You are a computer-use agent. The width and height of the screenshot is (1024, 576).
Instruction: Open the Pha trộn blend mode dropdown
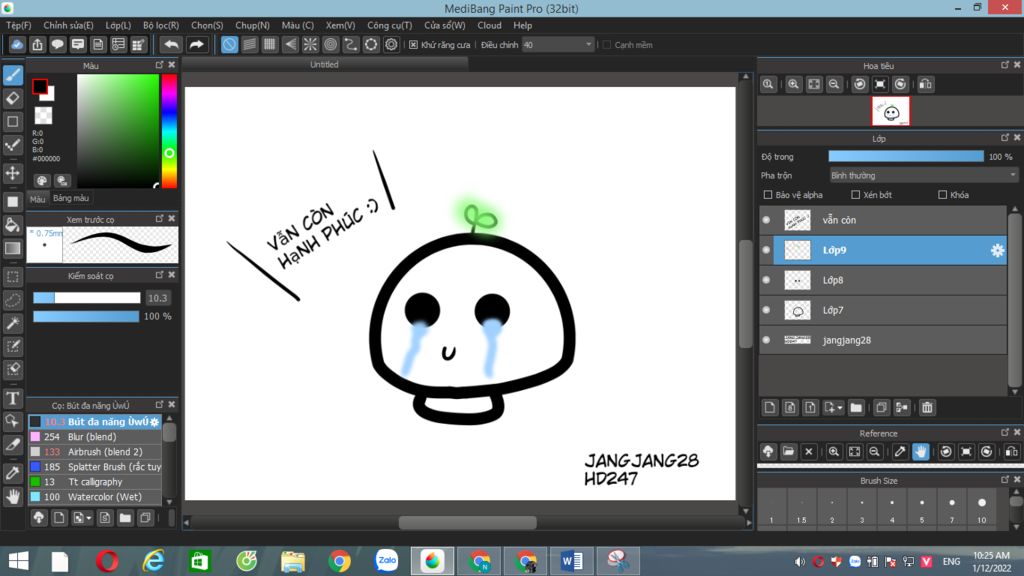point(923,176)
